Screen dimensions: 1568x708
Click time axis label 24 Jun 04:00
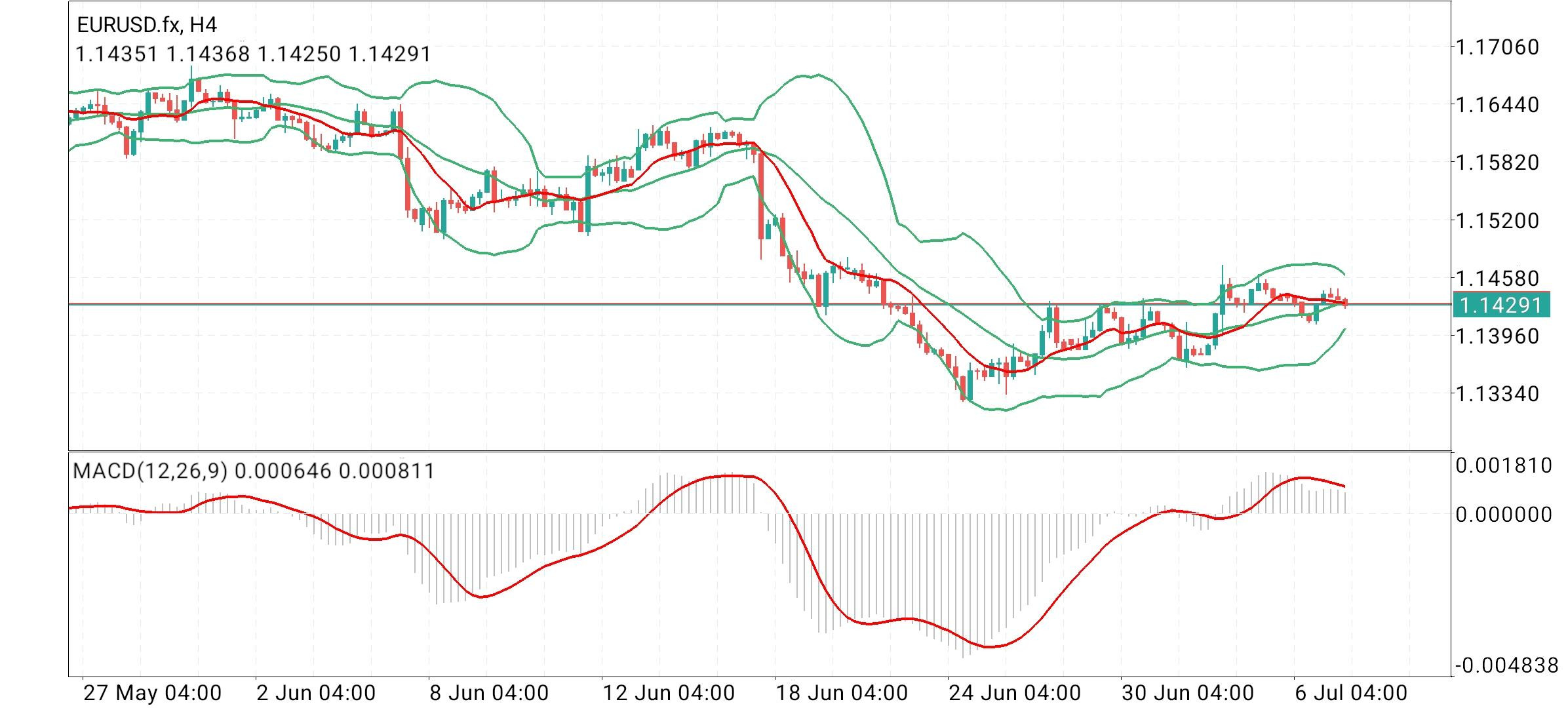point(1015,693)
